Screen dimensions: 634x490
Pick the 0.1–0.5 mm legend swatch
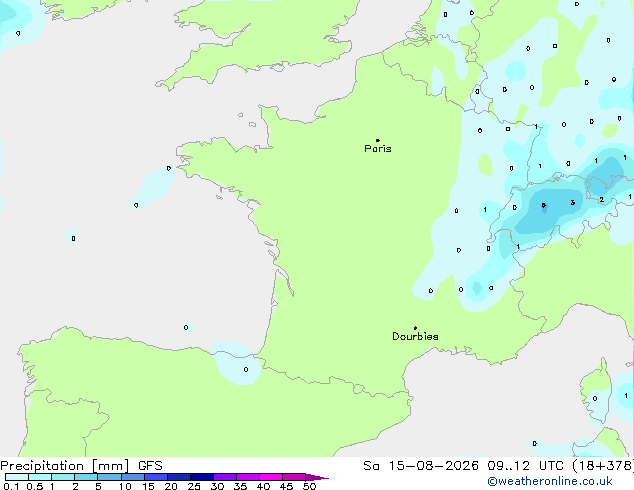[x=17, y=477]
